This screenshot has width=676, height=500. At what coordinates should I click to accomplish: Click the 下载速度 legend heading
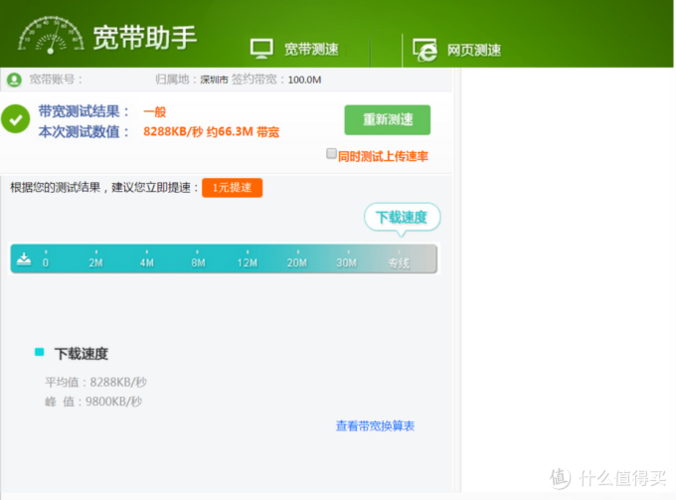(81, 353)
